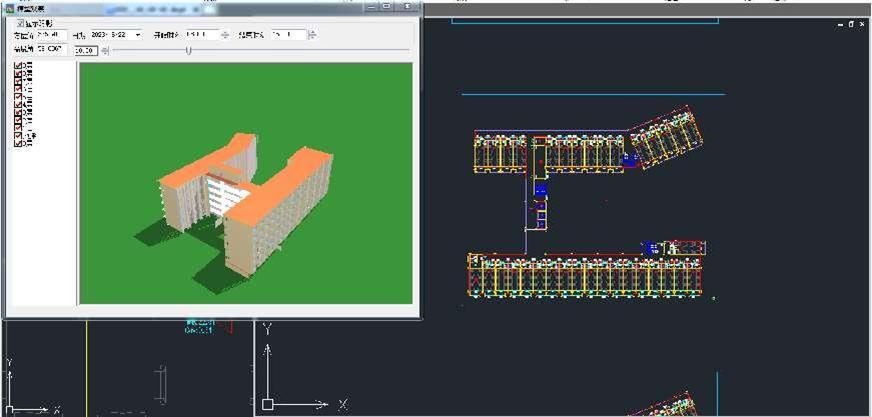Maximize the shadow model dialog window
This screenshot has width=872, height=417.
[x=386, y=6]
